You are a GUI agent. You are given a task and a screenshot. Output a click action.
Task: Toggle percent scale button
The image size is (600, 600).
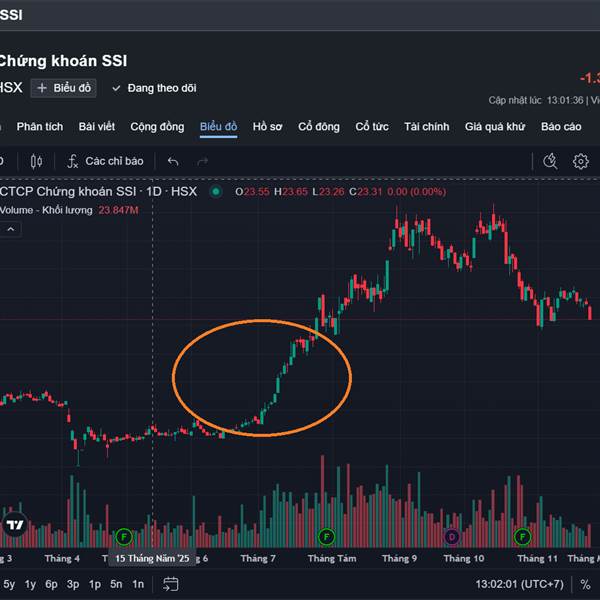(585, 584)
